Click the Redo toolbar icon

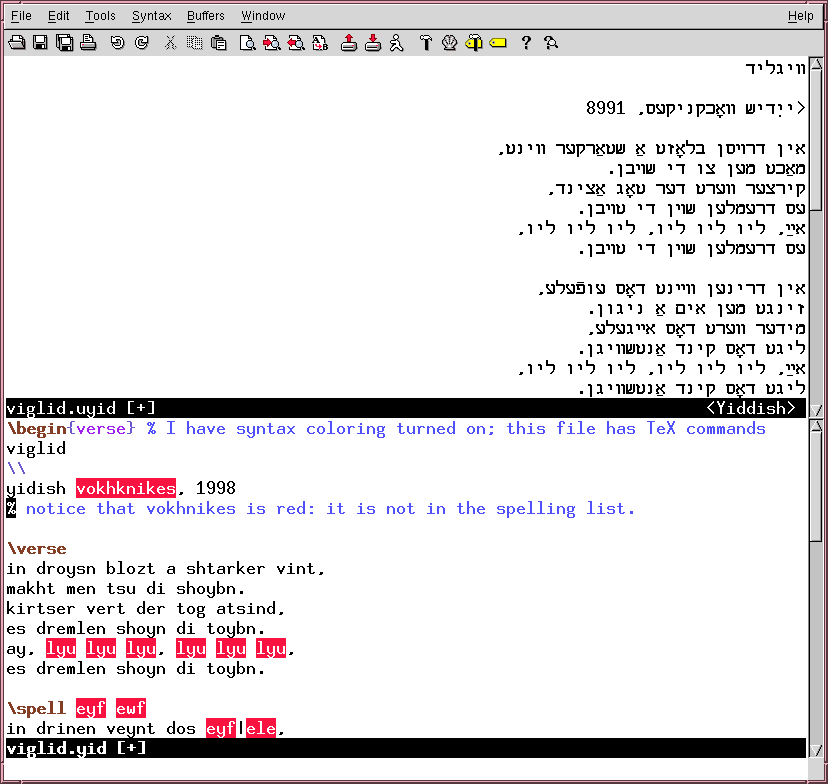141,43
